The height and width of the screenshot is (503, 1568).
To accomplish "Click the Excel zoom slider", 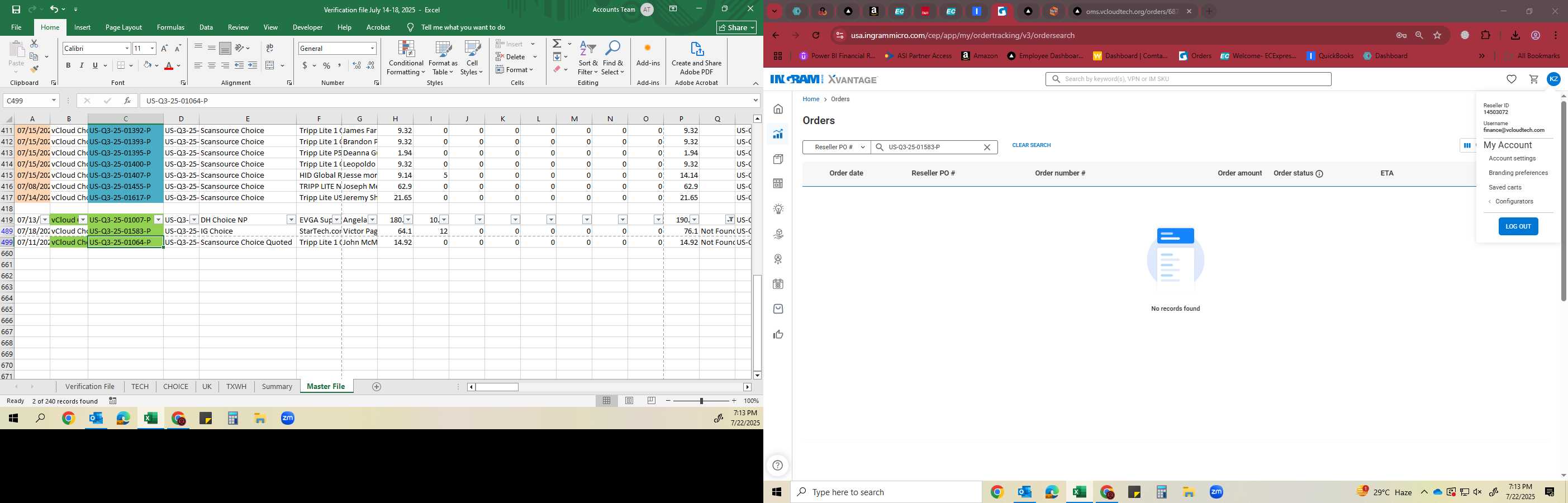I will point(701,401).
